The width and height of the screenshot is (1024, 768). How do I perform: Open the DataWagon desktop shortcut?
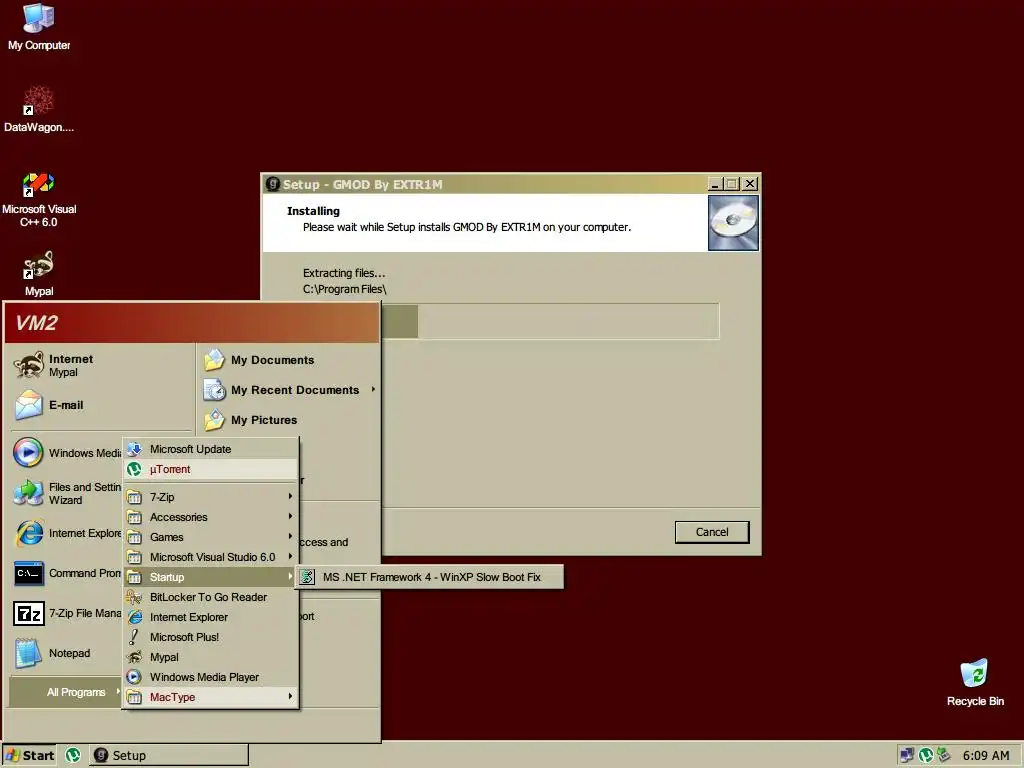pos(39,109)
